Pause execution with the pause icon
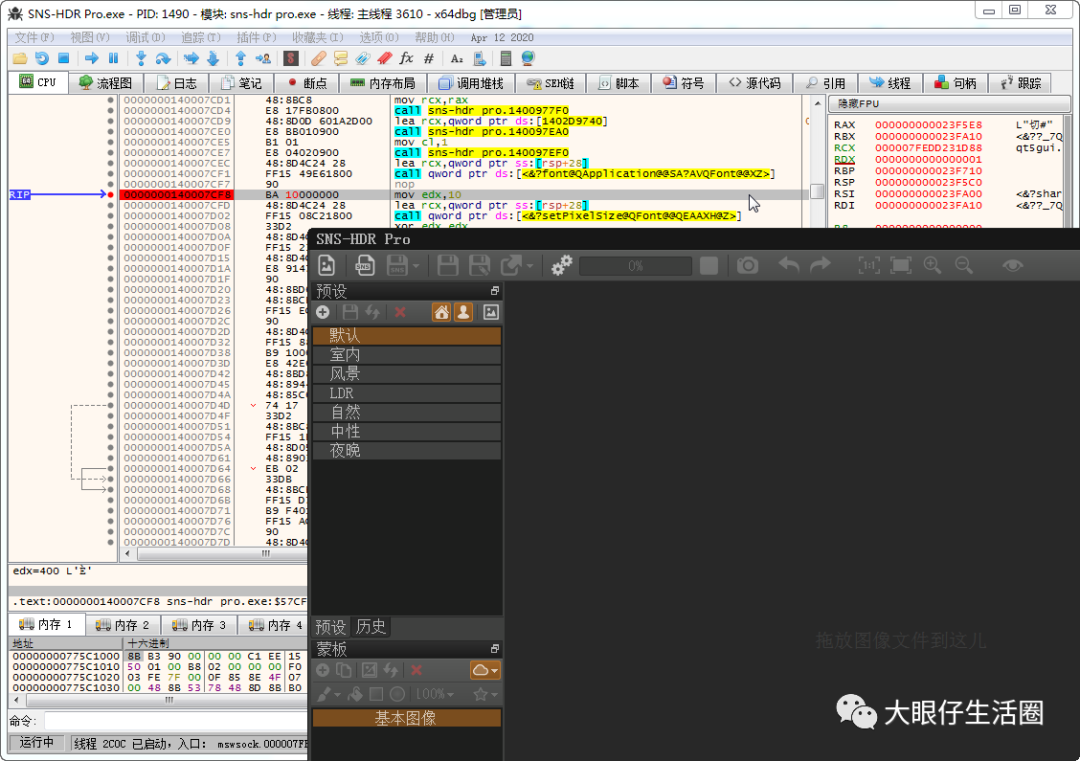 tap(114, 59)
